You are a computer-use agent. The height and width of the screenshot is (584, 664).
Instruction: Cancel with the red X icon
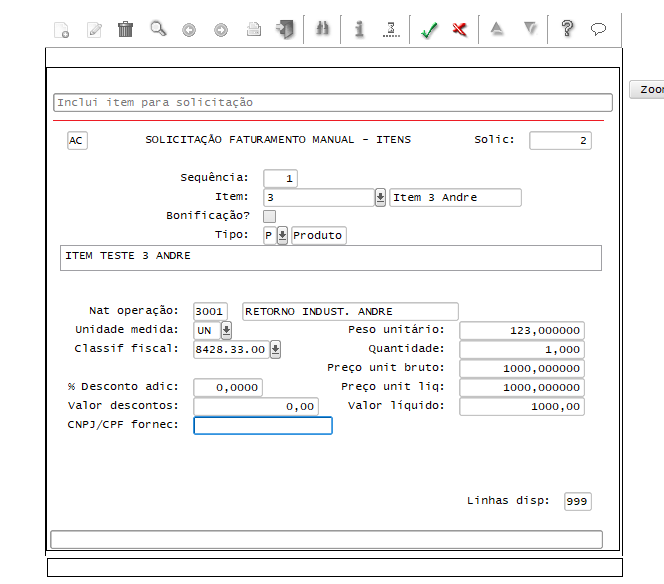coord(460,29)
